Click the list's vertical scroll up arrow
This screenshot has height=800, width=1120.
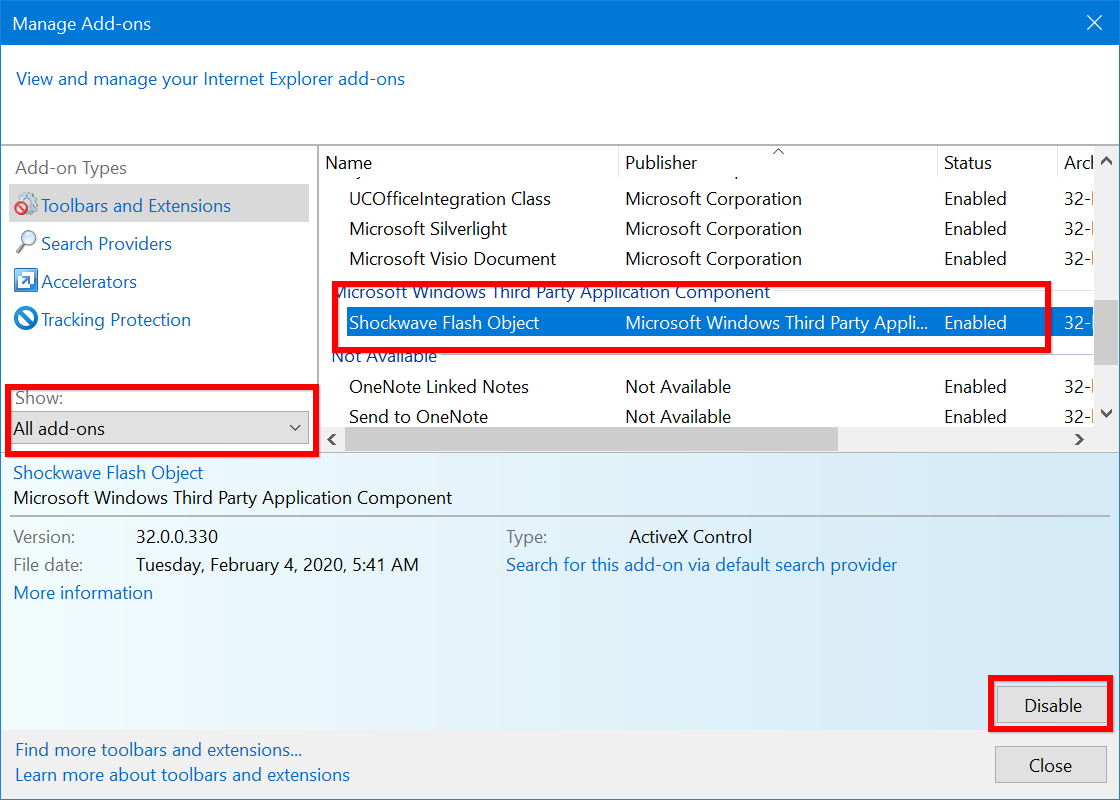click(1106, 161)
